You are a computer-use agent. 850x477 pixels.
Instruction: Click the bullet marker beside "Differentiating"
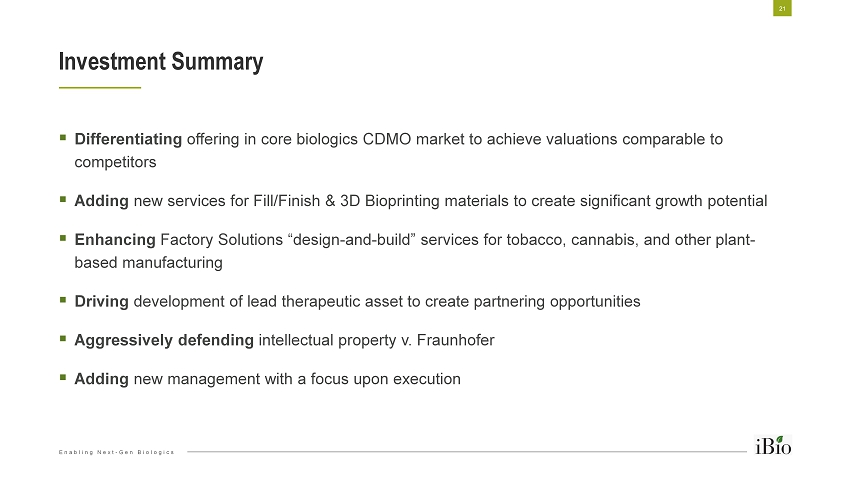click(63, 138)
